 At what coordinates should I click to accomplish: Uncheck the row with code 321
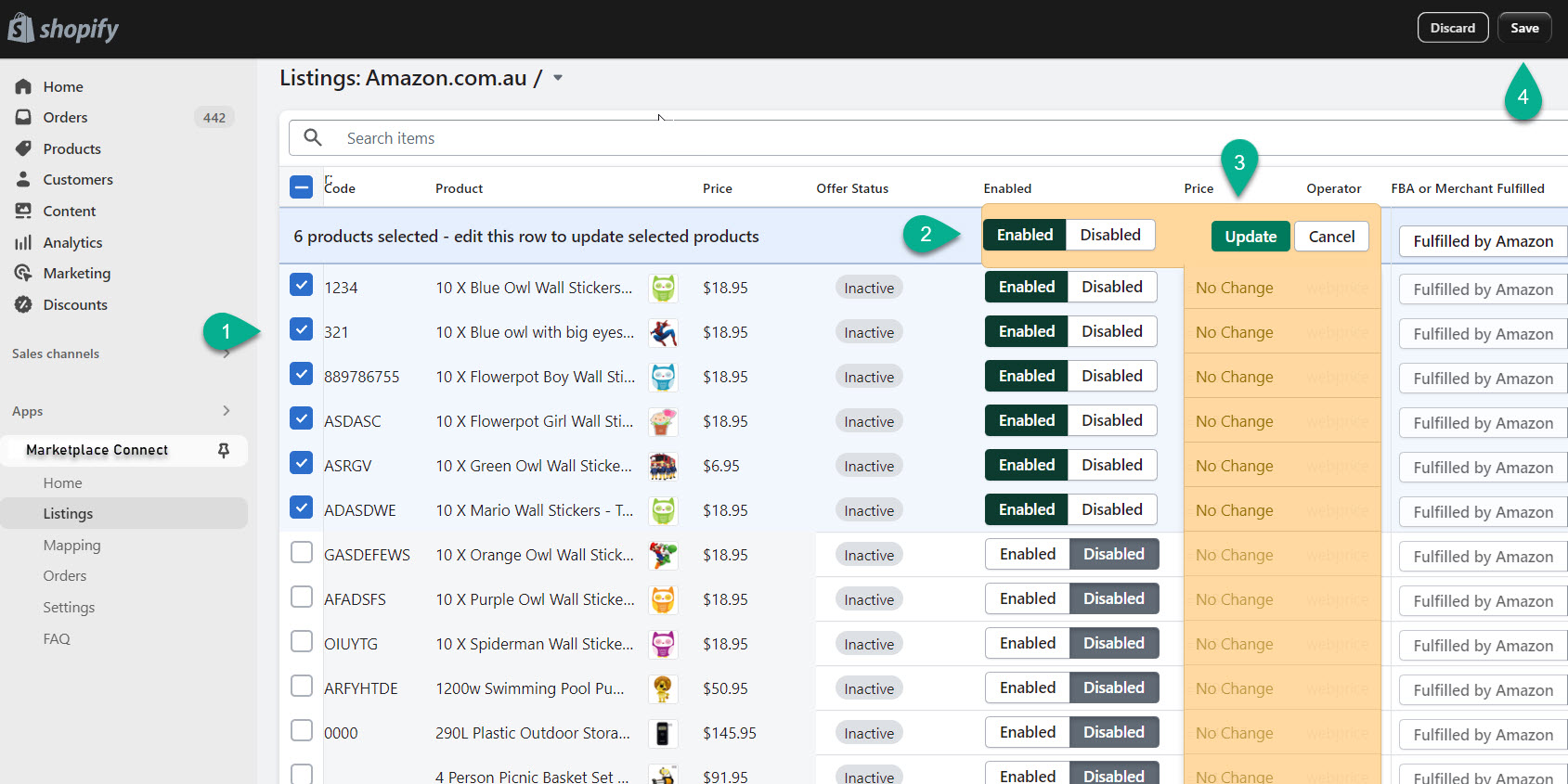tap(301, 328)
